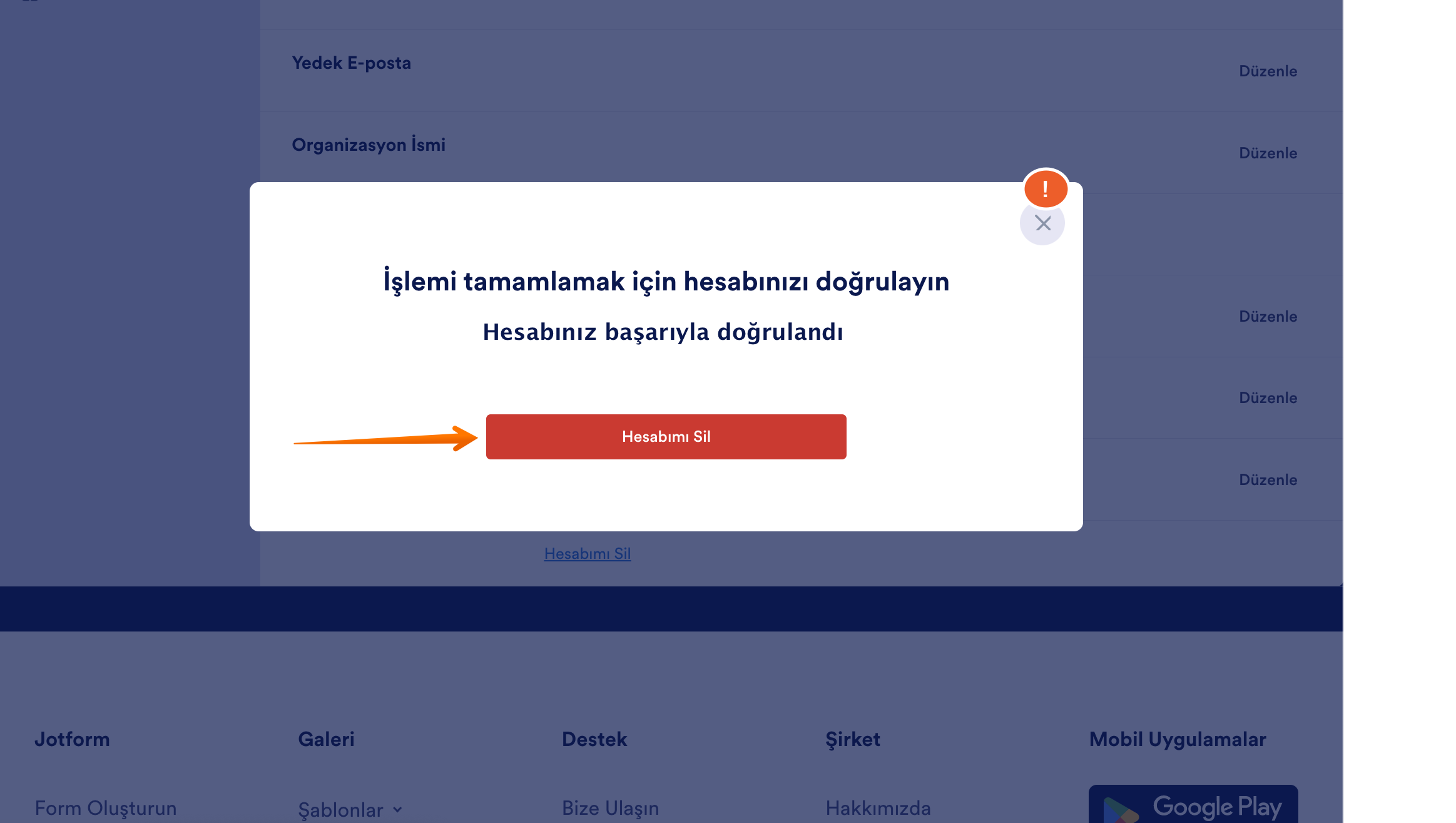The height and width of the screenshot is (823, 1456).
Task: Click the Hesabınız başarıyla doğrulandı message
Action: point(663,332)
